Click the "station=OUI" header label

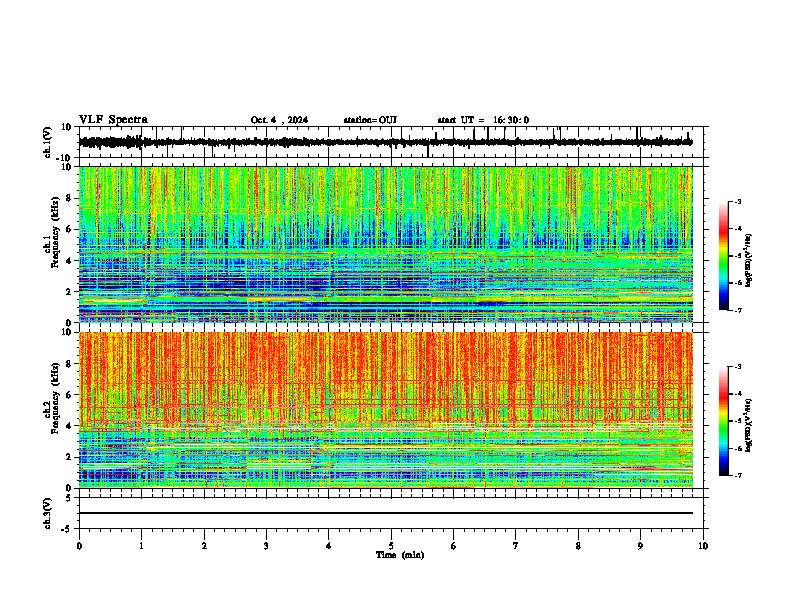pos(370,120)
